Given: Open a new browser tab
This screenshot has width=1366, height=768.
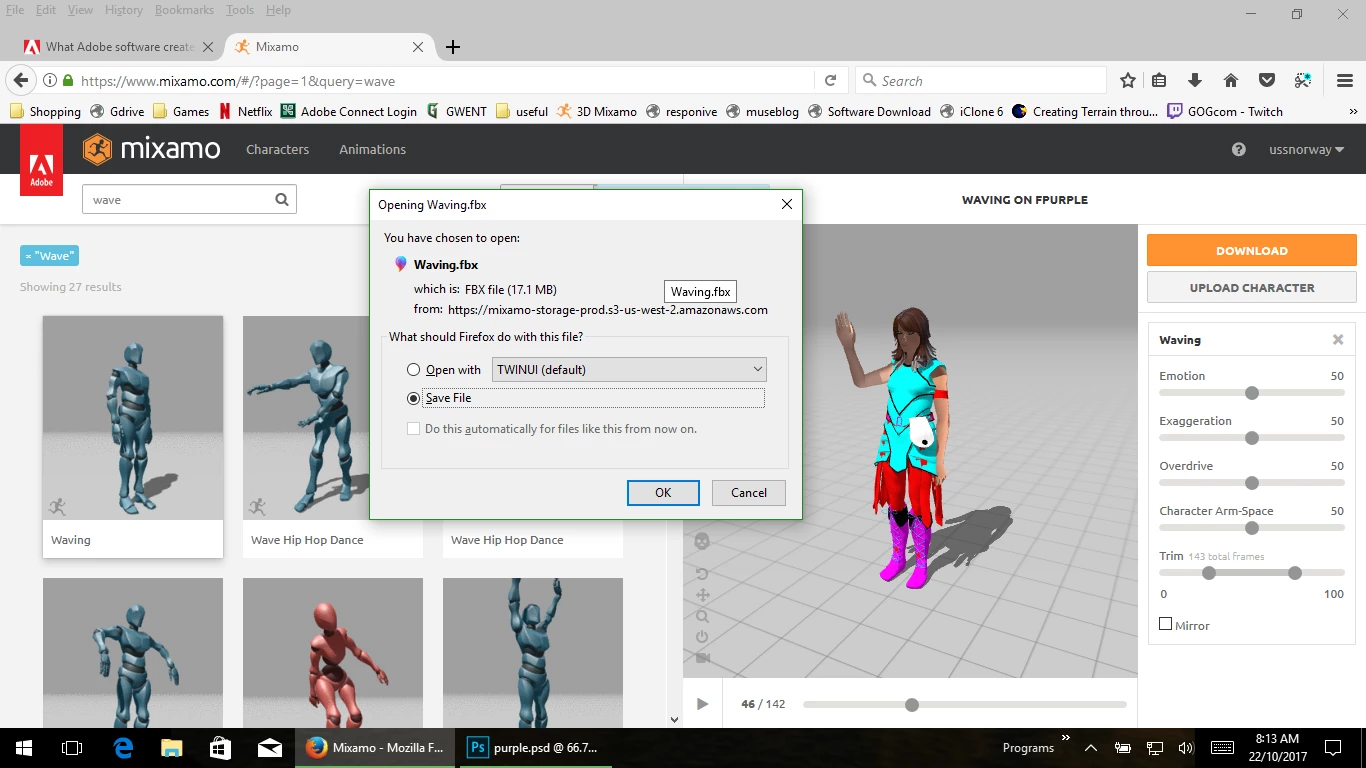Looking at the screenshot, I should 453,47.
